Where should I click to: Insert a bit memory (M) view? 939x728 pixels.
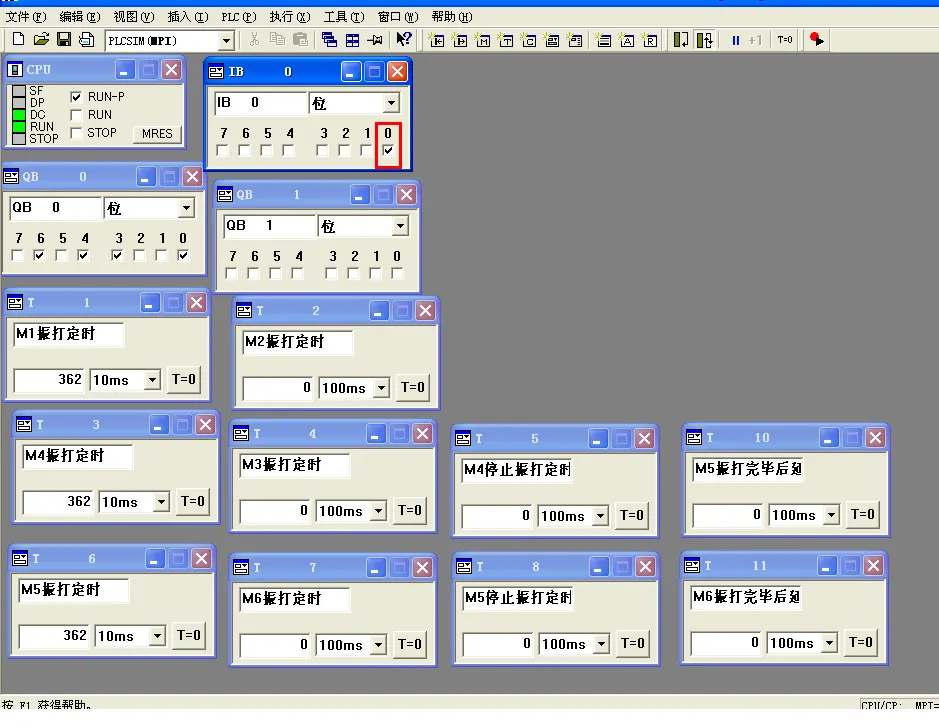483,40
